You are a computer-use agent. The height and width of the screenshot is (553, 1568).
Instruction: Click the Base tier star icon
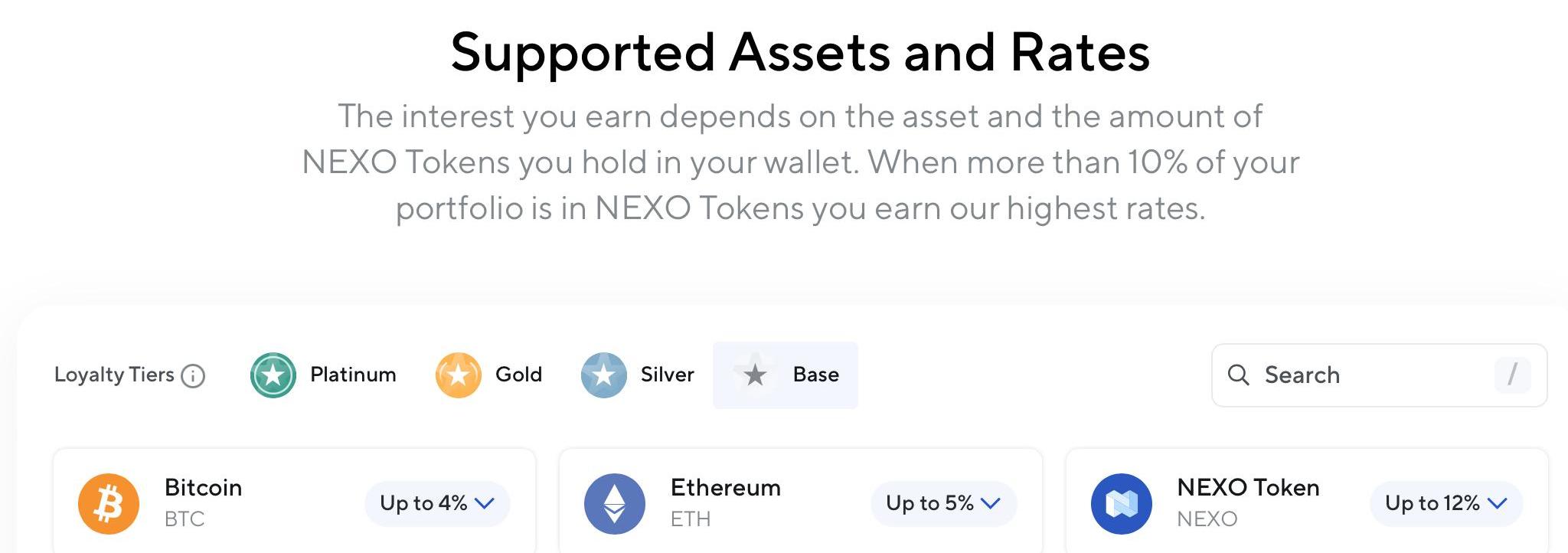[755, 375]
